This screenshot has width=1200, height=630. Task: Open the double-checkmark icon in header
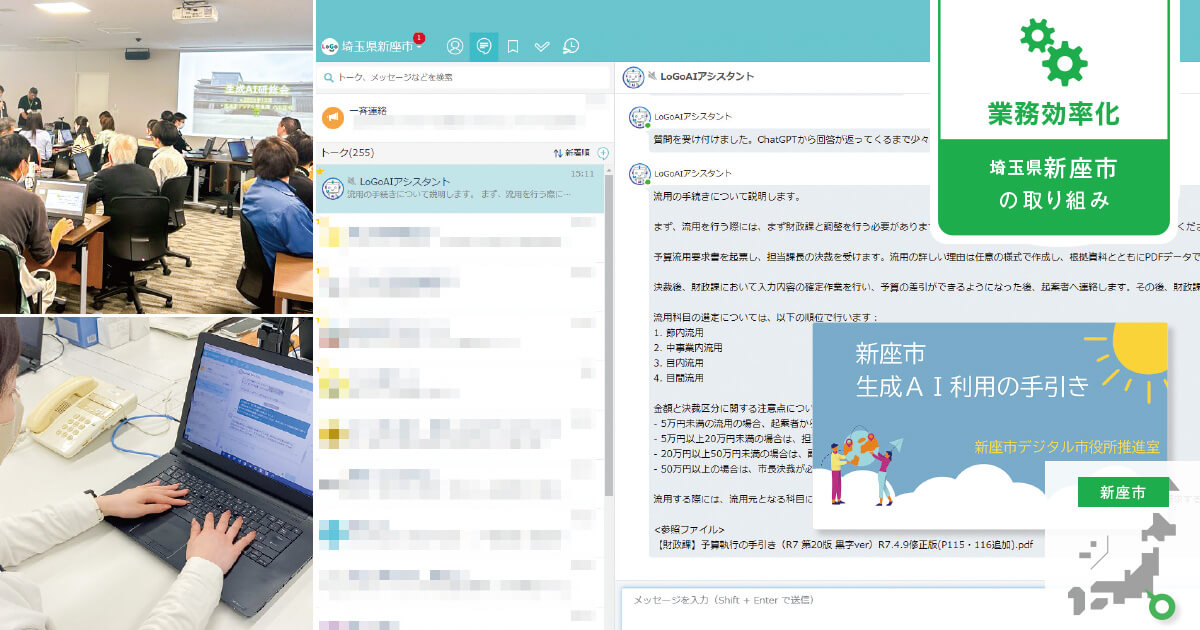point(542,46)
